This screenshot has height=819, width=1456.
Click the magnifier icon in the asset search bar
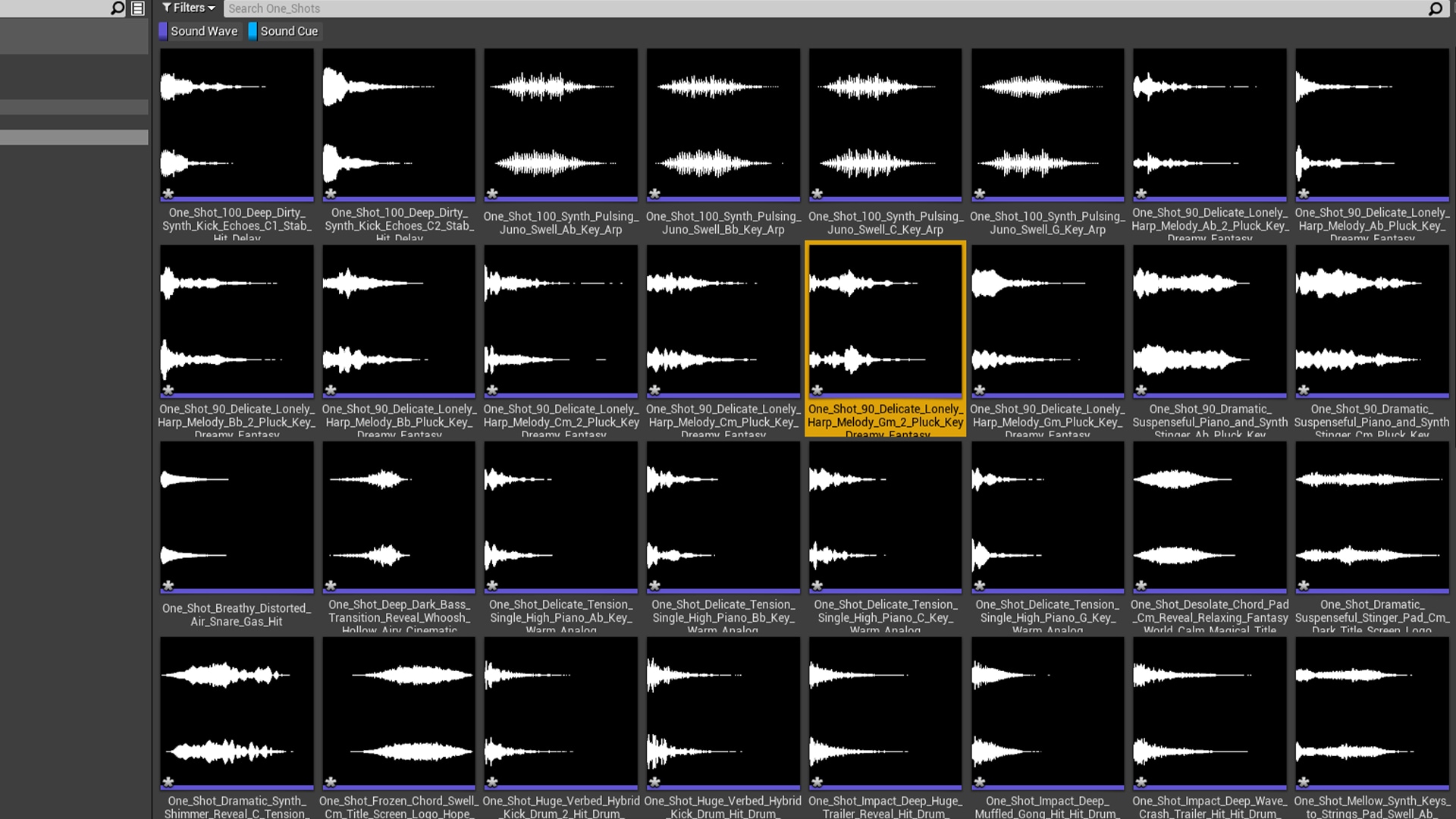coord(1435,8)
